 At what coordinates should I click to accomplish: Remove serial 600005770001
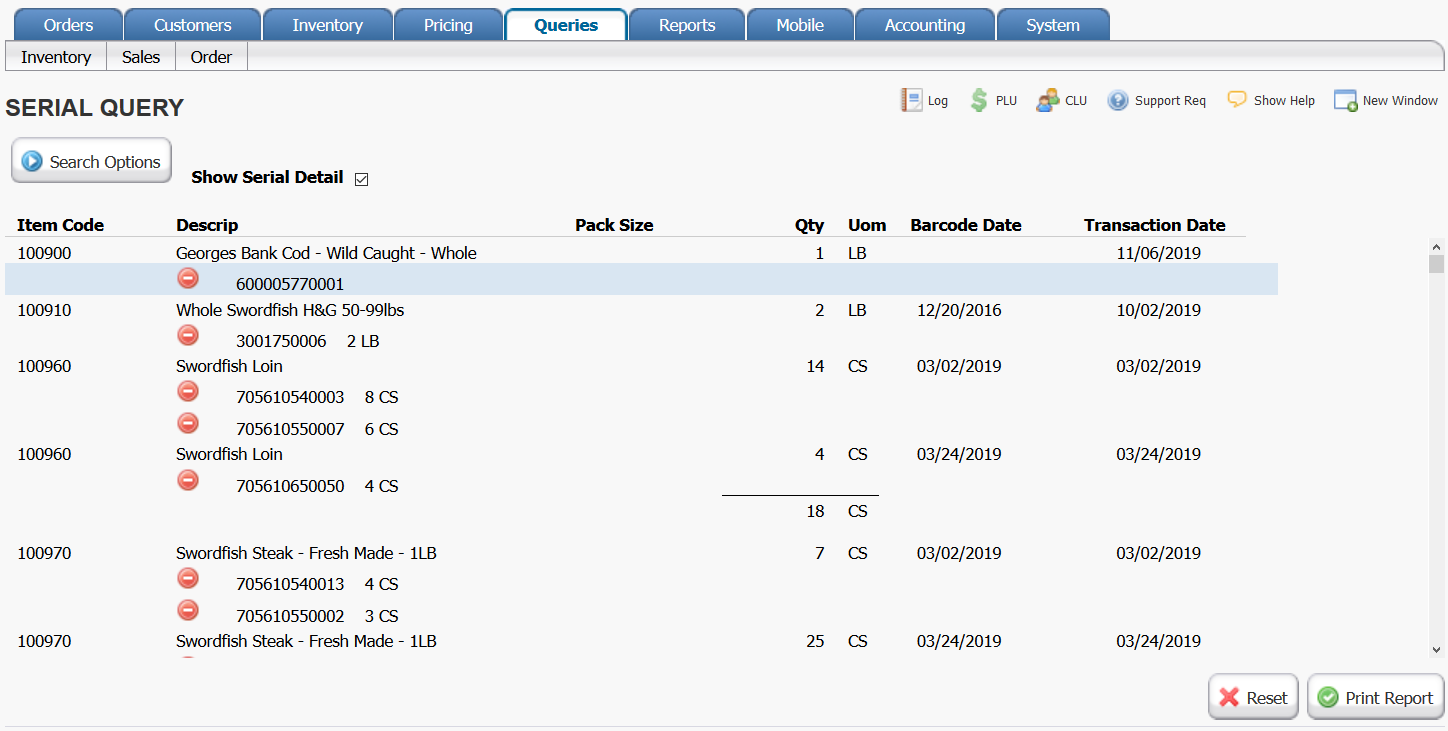point(188,279)
